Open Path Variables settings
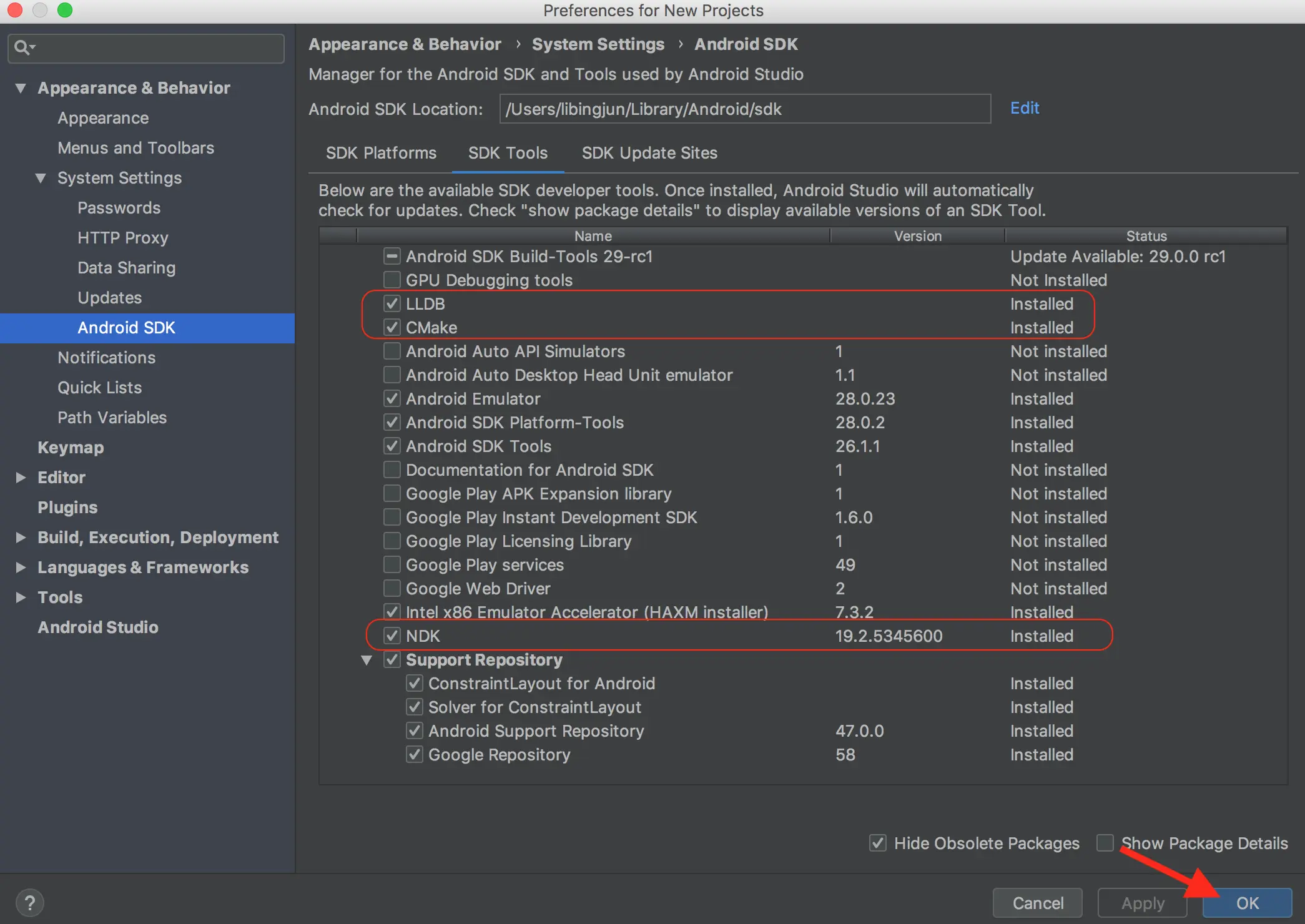Image resolution: width=1305 pixels, height=924 pixels. click(112, 418)
